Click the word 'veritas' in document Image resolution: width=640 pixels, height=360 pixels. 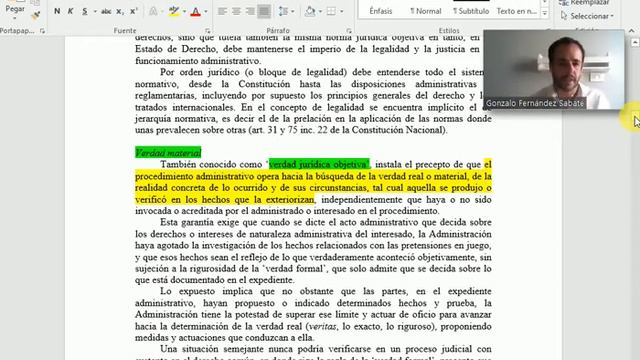(322, 327)
